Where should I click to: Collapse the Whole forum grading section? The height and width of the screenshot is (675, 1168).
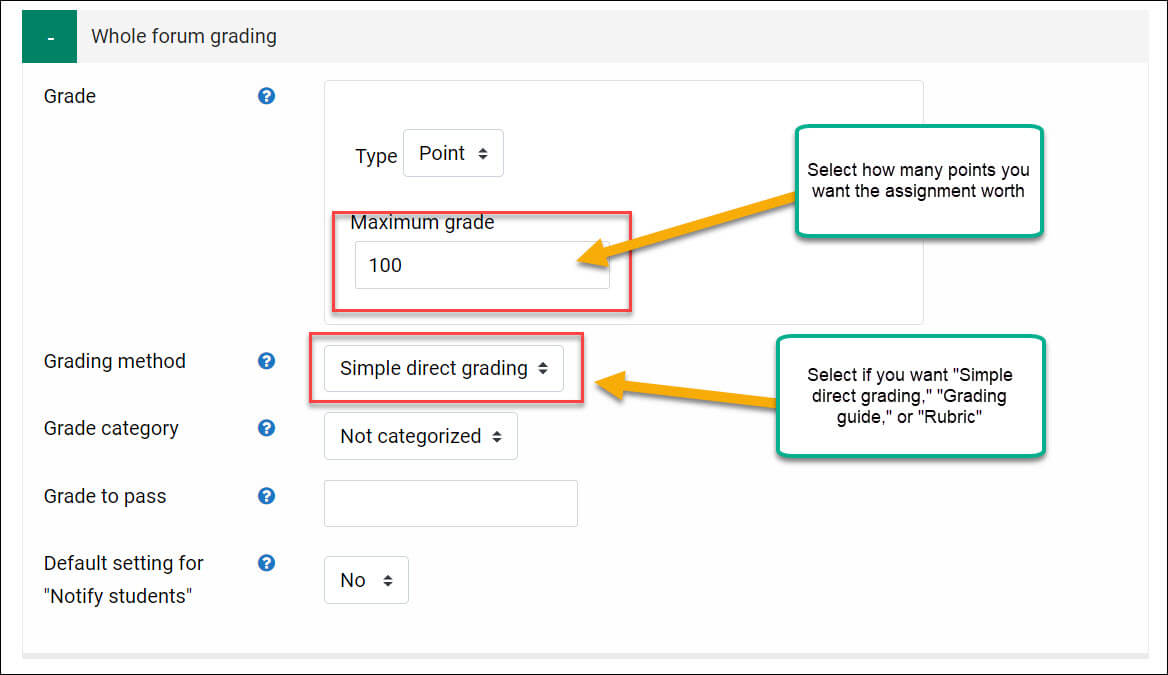point(49,37)
